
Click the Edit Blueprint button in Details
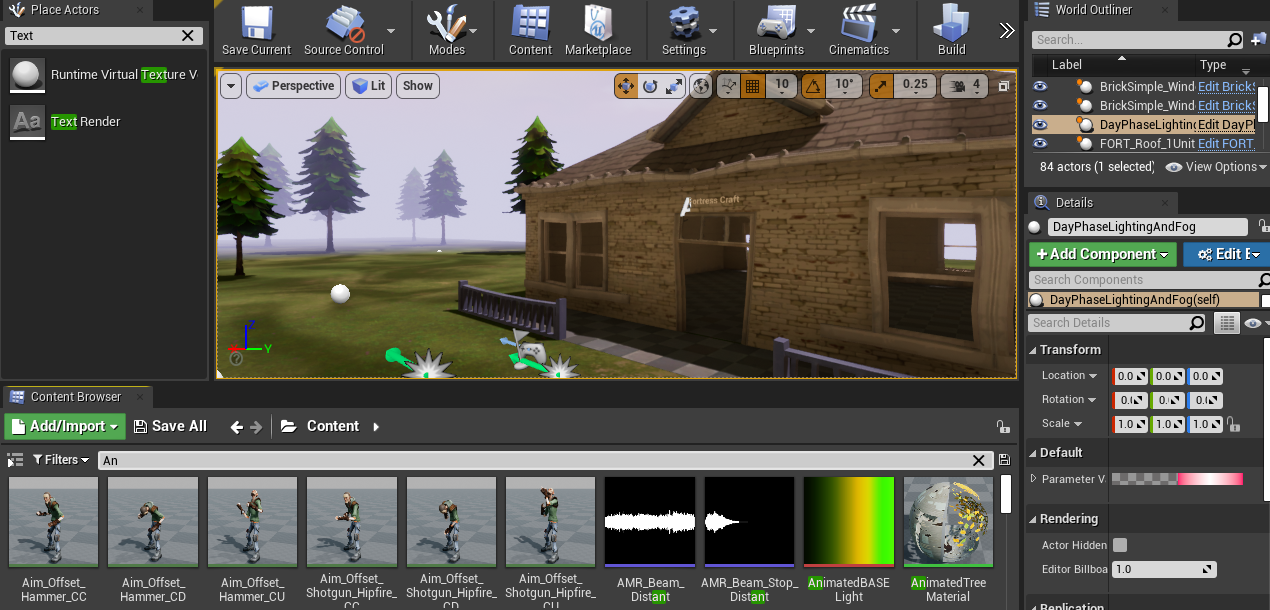coord(1227,254)
